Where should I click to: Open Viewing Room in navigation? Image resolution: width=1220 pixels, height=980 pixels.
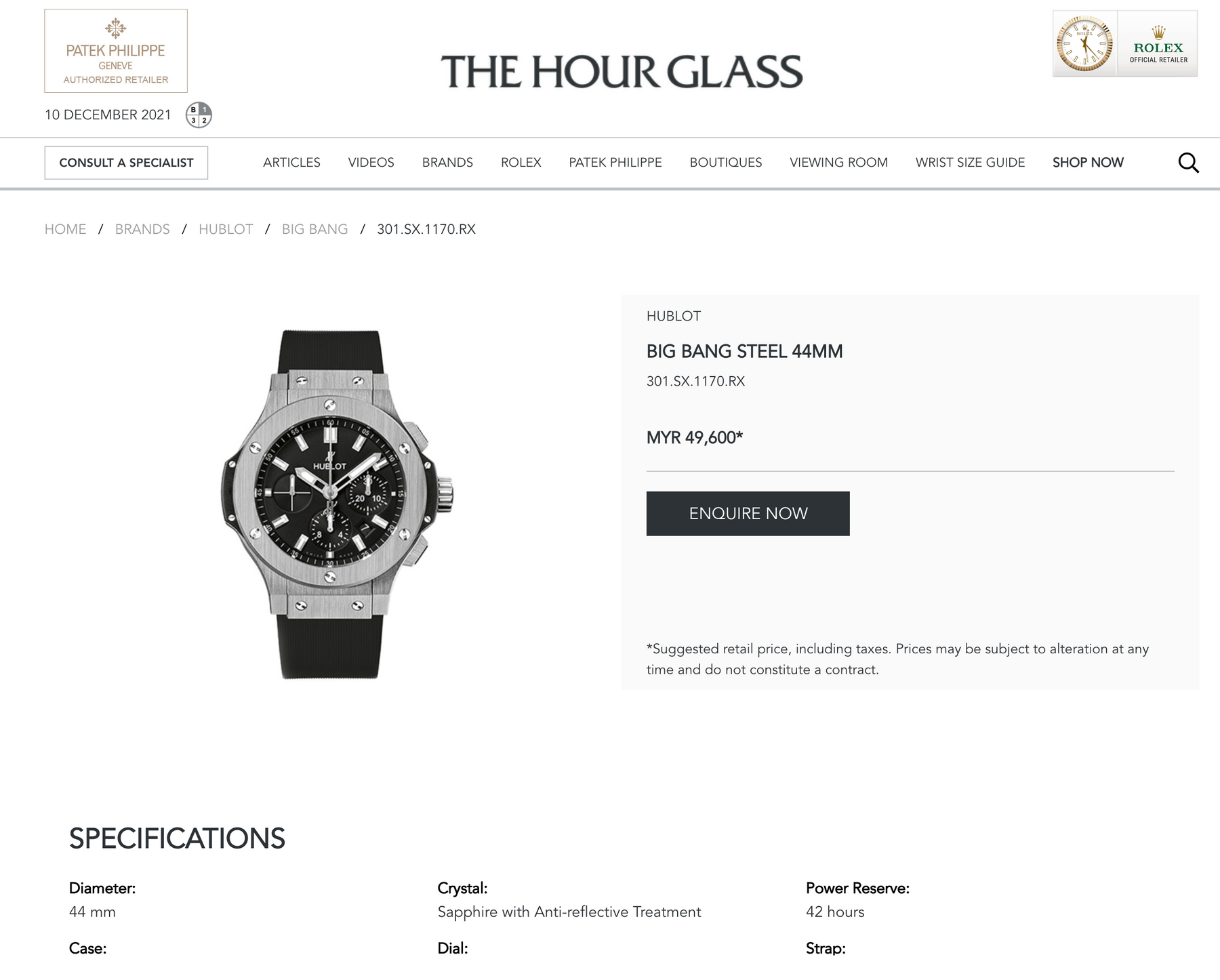click(838, 163)
